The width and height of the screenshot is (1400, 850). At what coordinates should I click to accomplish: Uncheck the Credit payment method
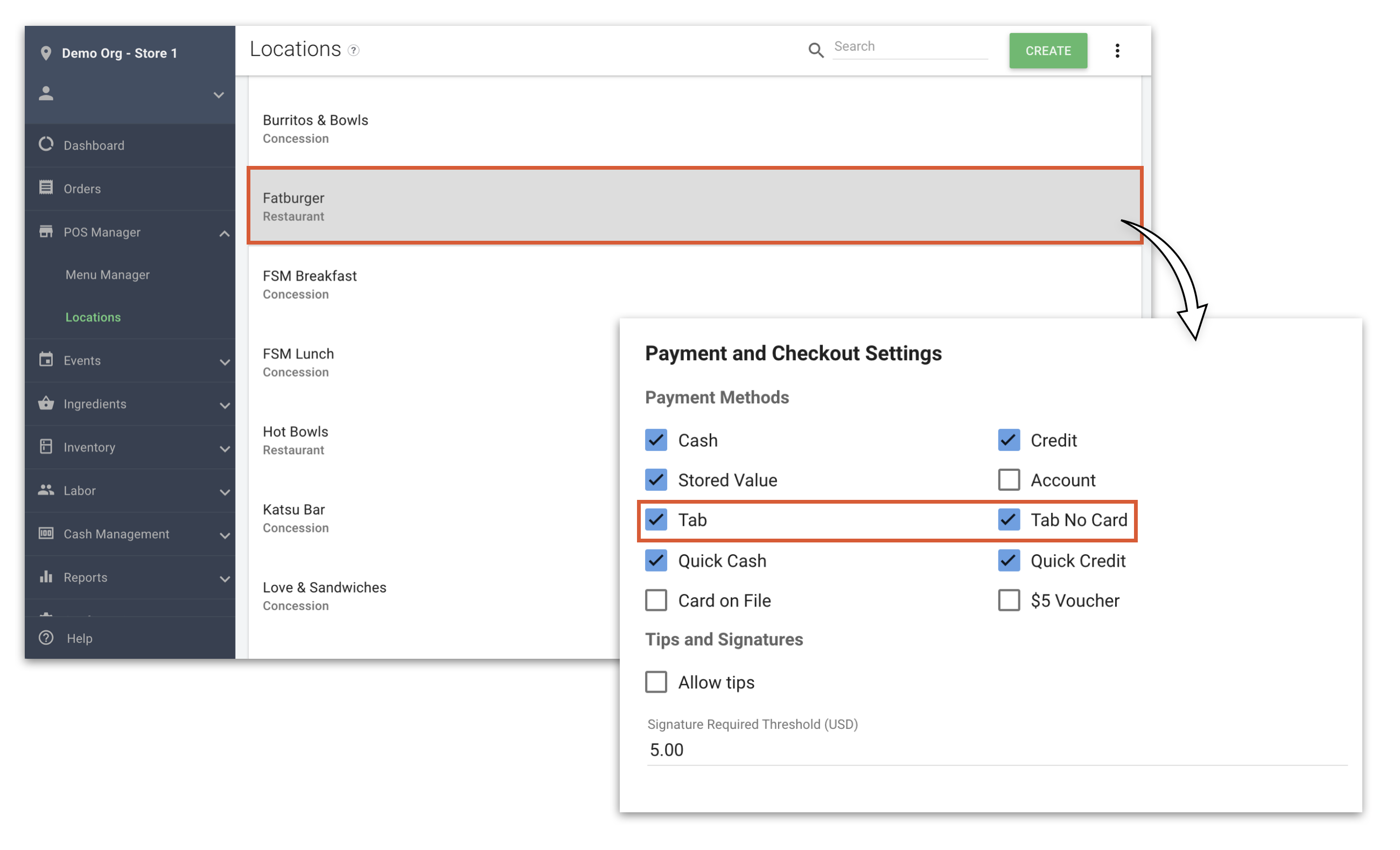coord(1009,440)
